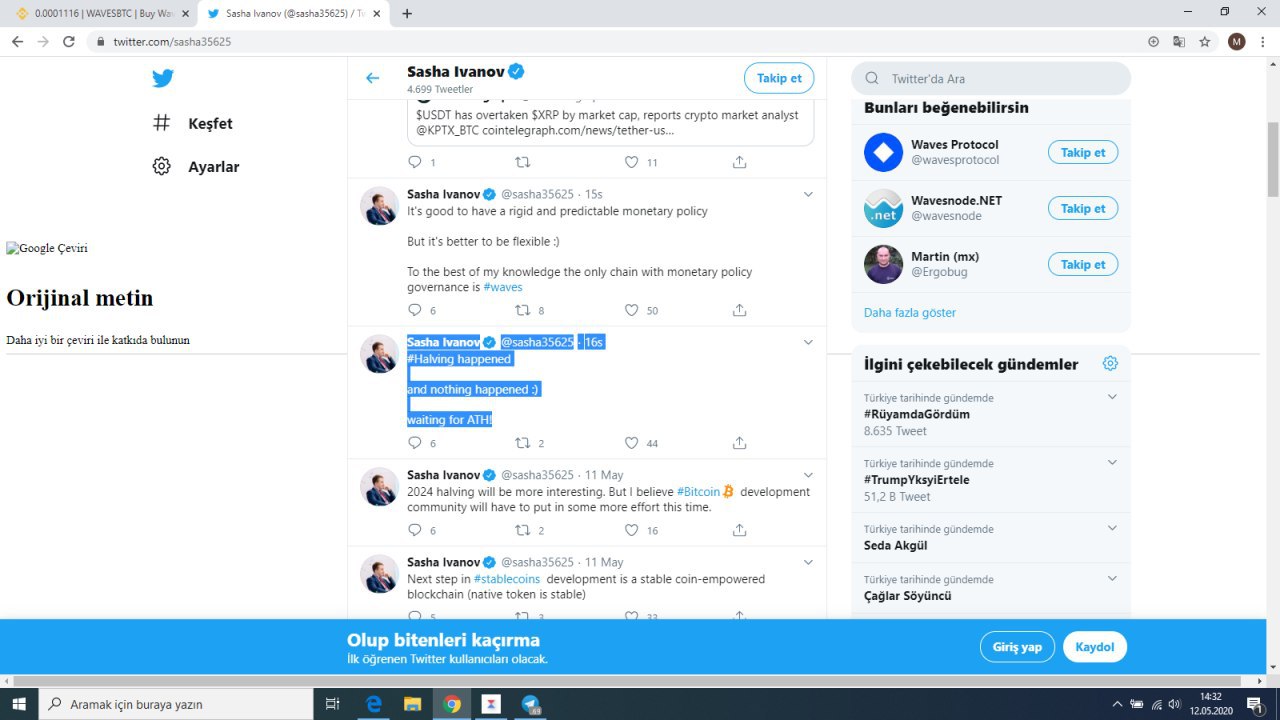Open the #stablecoins hashtag link

click(507, 579)
